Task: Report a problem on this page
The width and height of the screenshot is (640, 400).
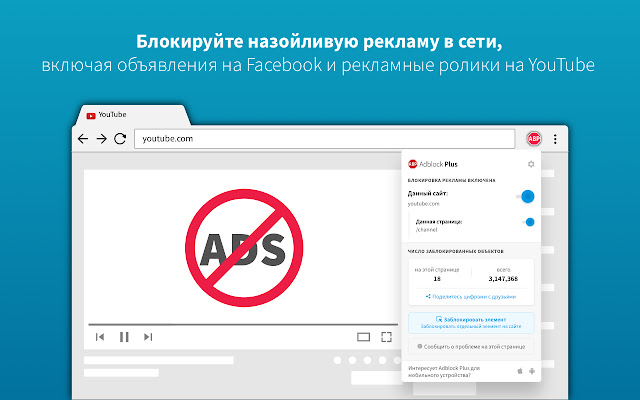Action: (x=471, y=346)
